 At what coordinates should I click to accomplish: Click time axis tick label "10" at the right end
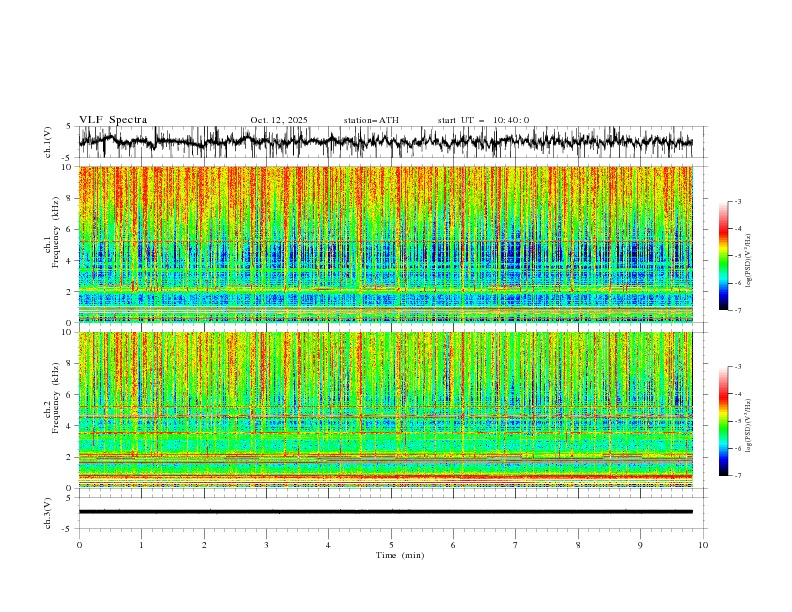703,545
